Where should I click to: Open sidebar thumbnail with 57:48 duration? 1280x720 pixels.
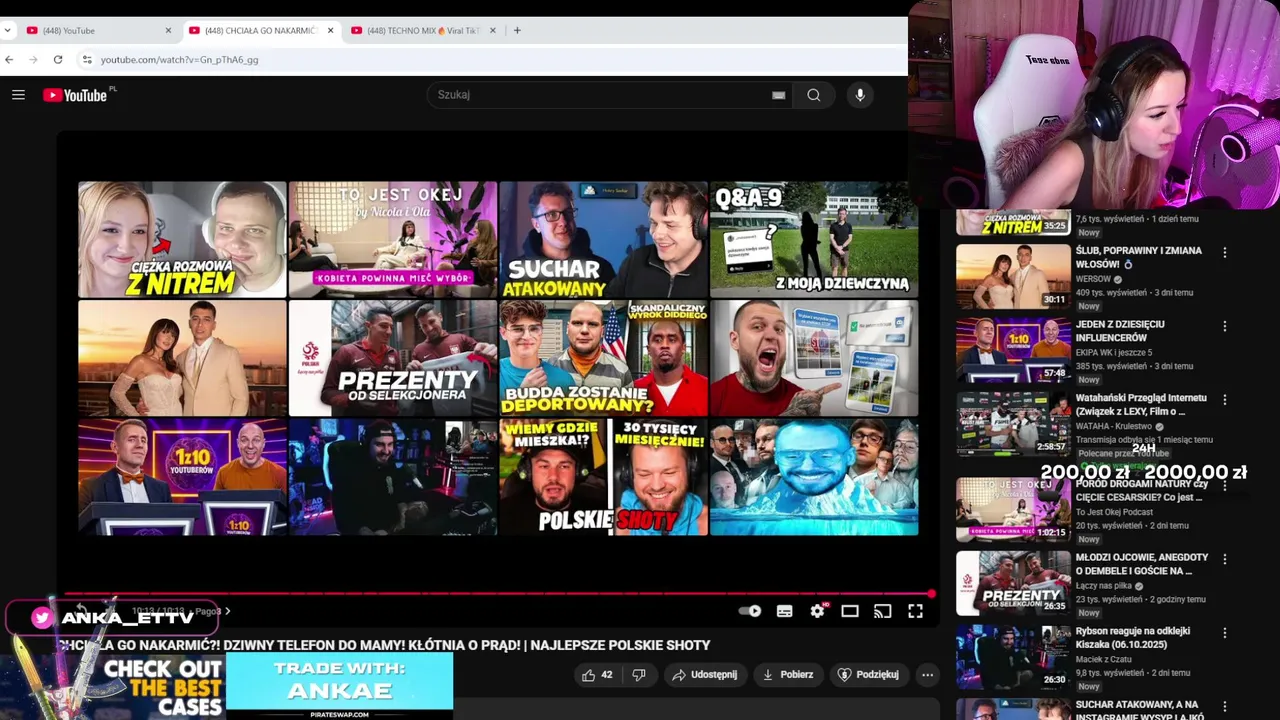(1013, 350)
